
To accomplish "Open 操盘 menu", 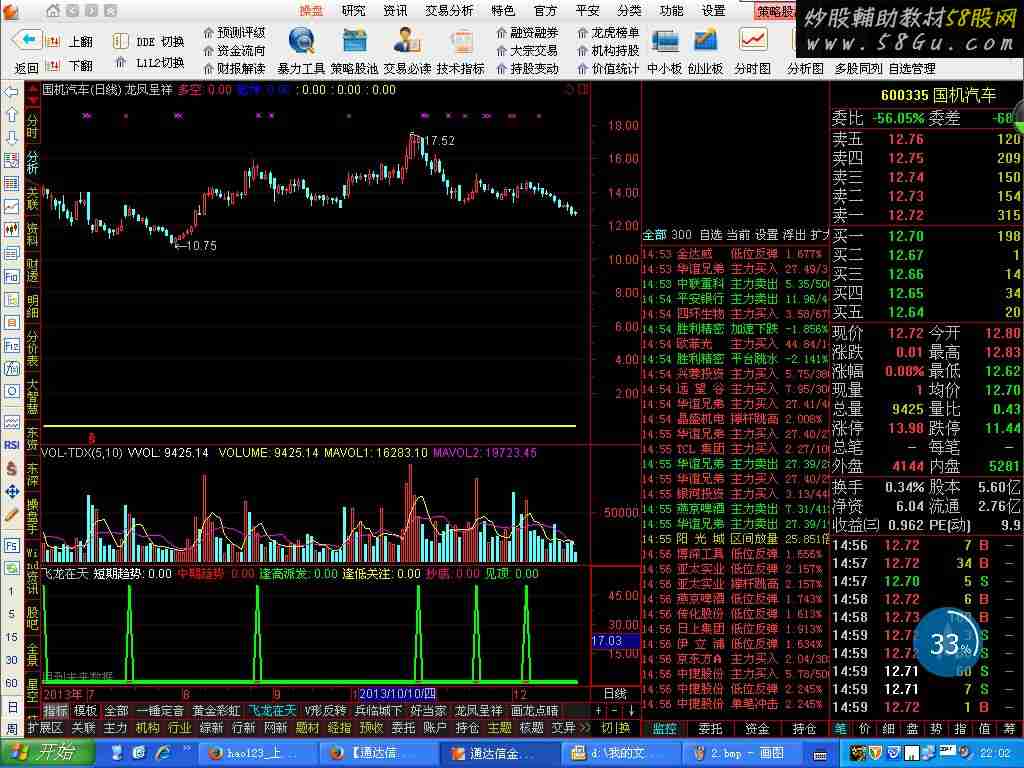I will [311, 10].
